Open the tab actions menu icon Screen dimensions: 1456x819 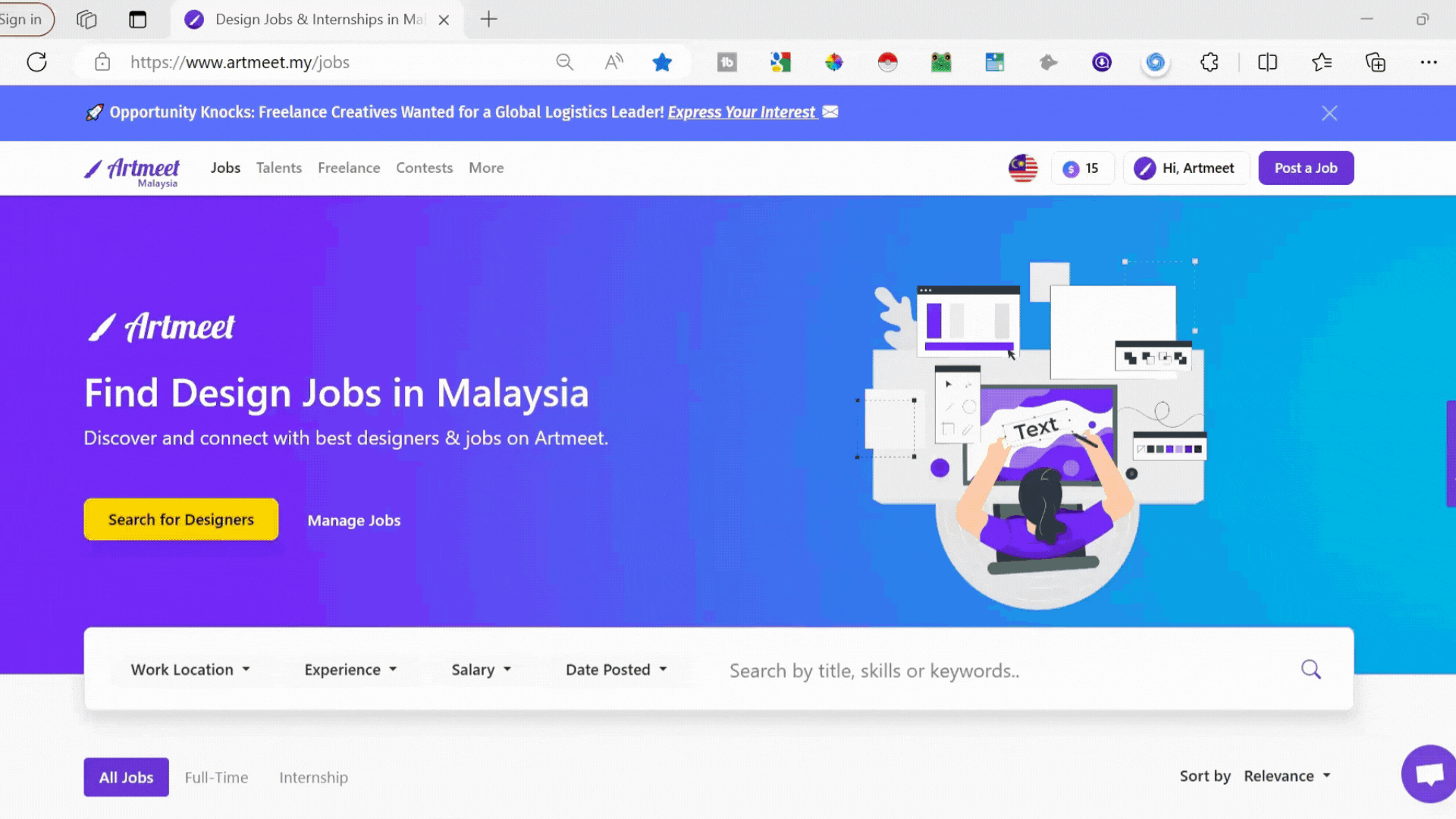(x=137, y=20)
